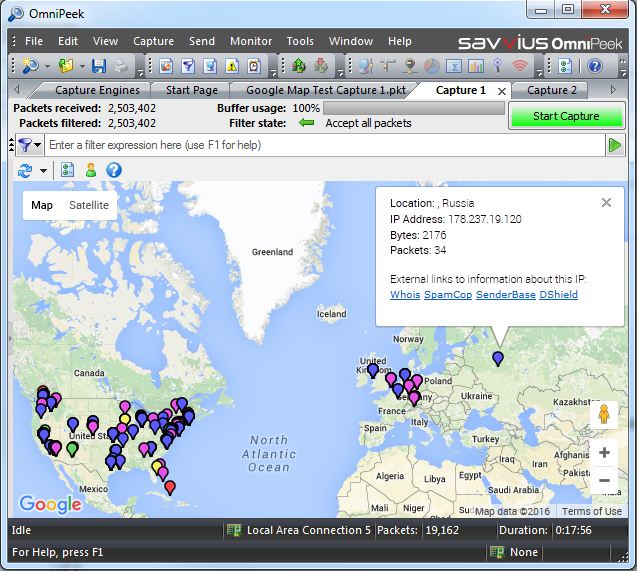Click the red WLAN signal icon
The image size is (637, 571).
click(520, 66)
